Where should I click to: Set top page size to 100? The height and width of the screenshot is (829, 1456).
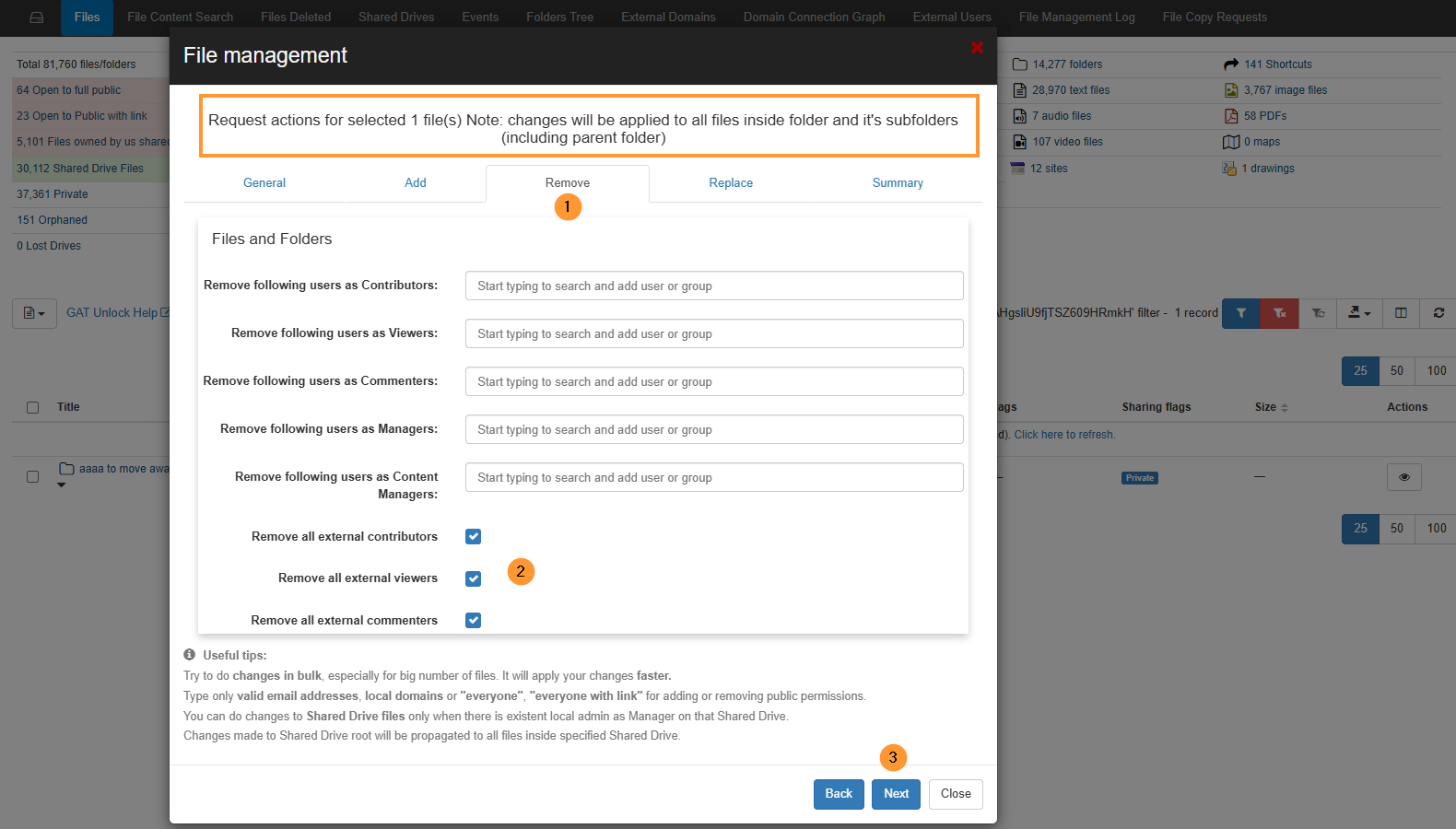[x=1436, y=371]
